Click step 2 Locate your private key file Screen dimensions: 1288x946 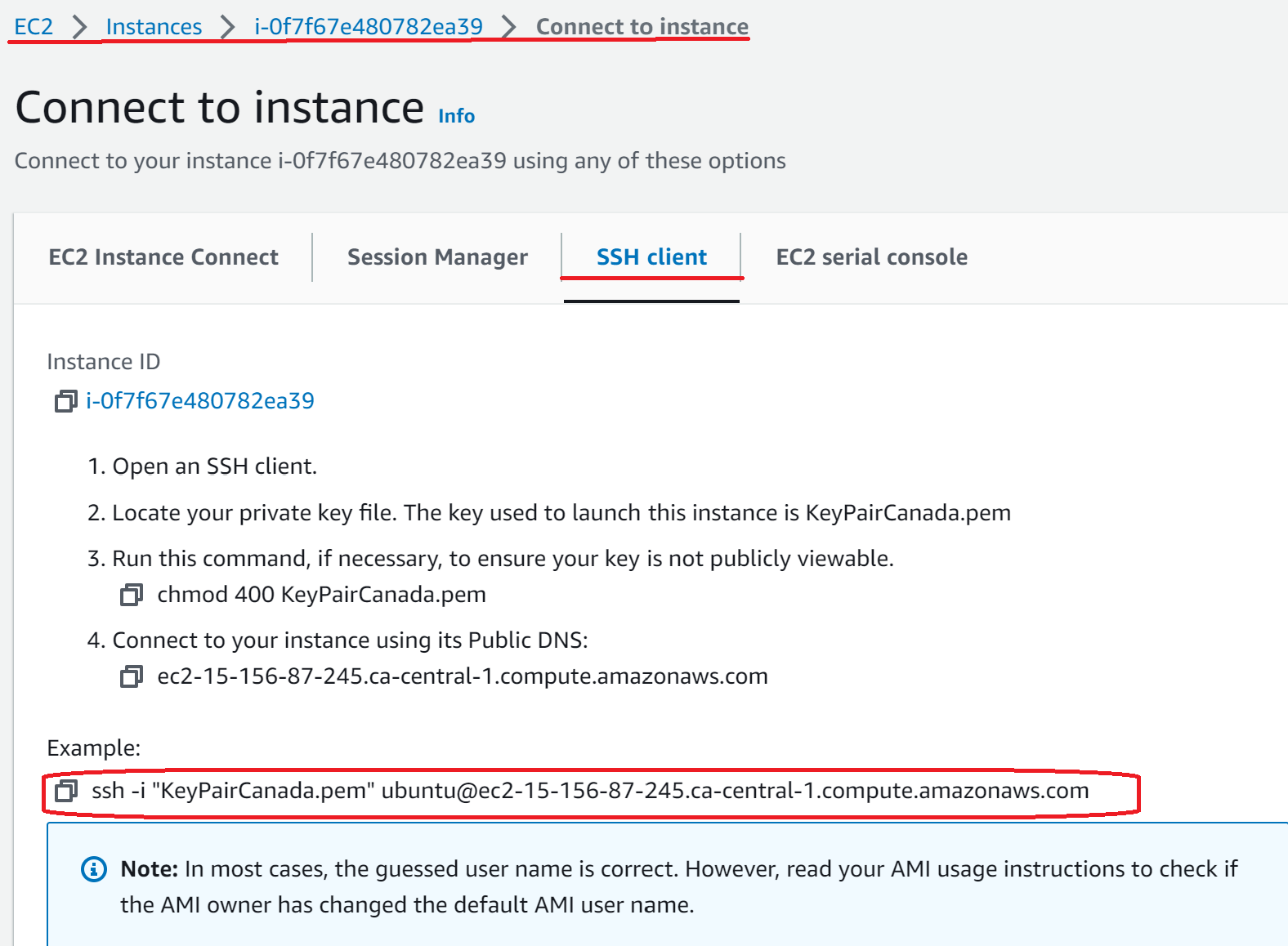[549, 513]
